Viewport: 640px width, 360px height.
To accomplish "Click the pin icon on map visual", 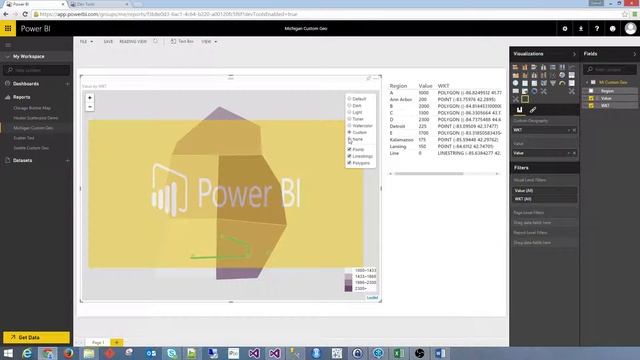I will tap(369, 78).
